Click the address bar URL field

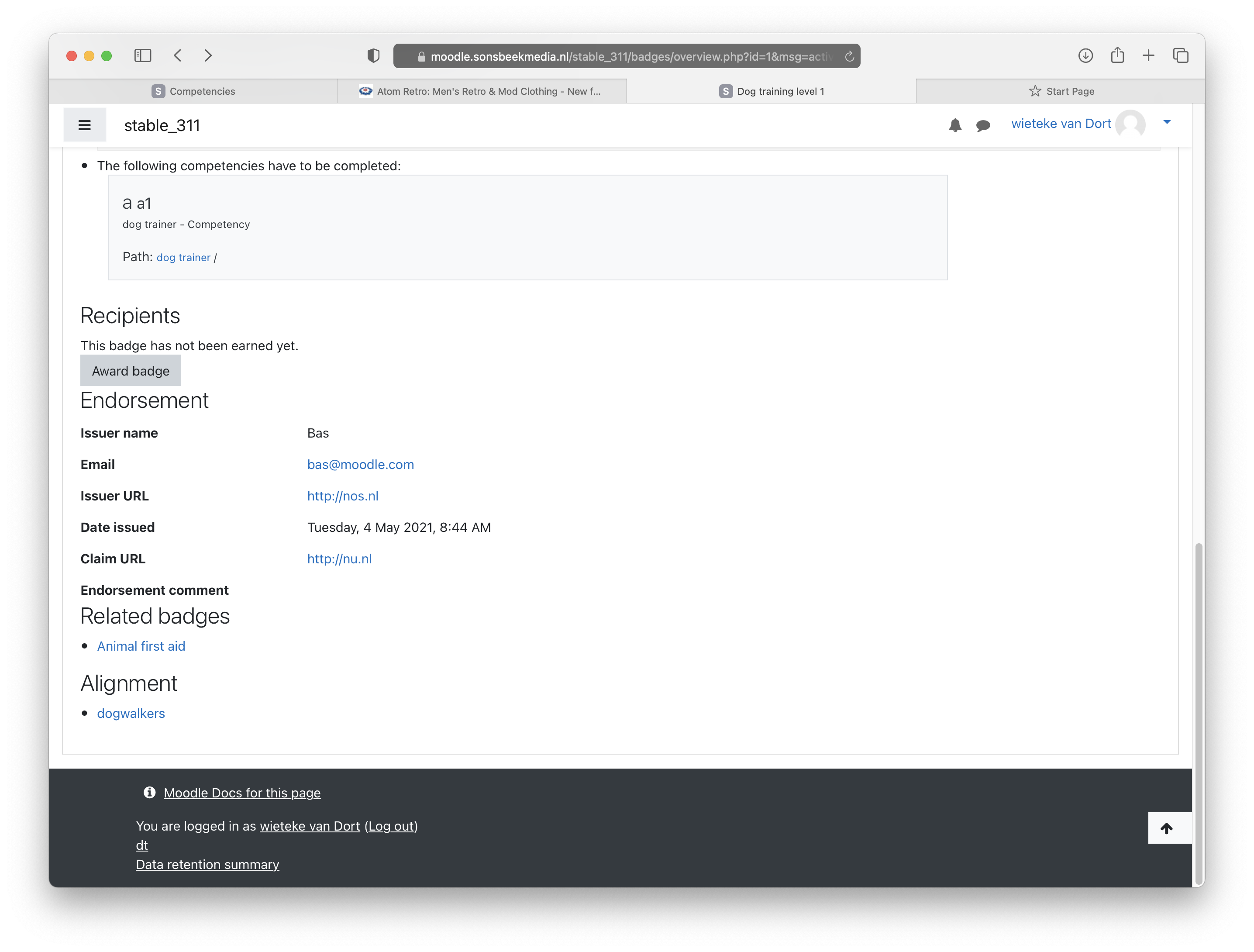627,56
